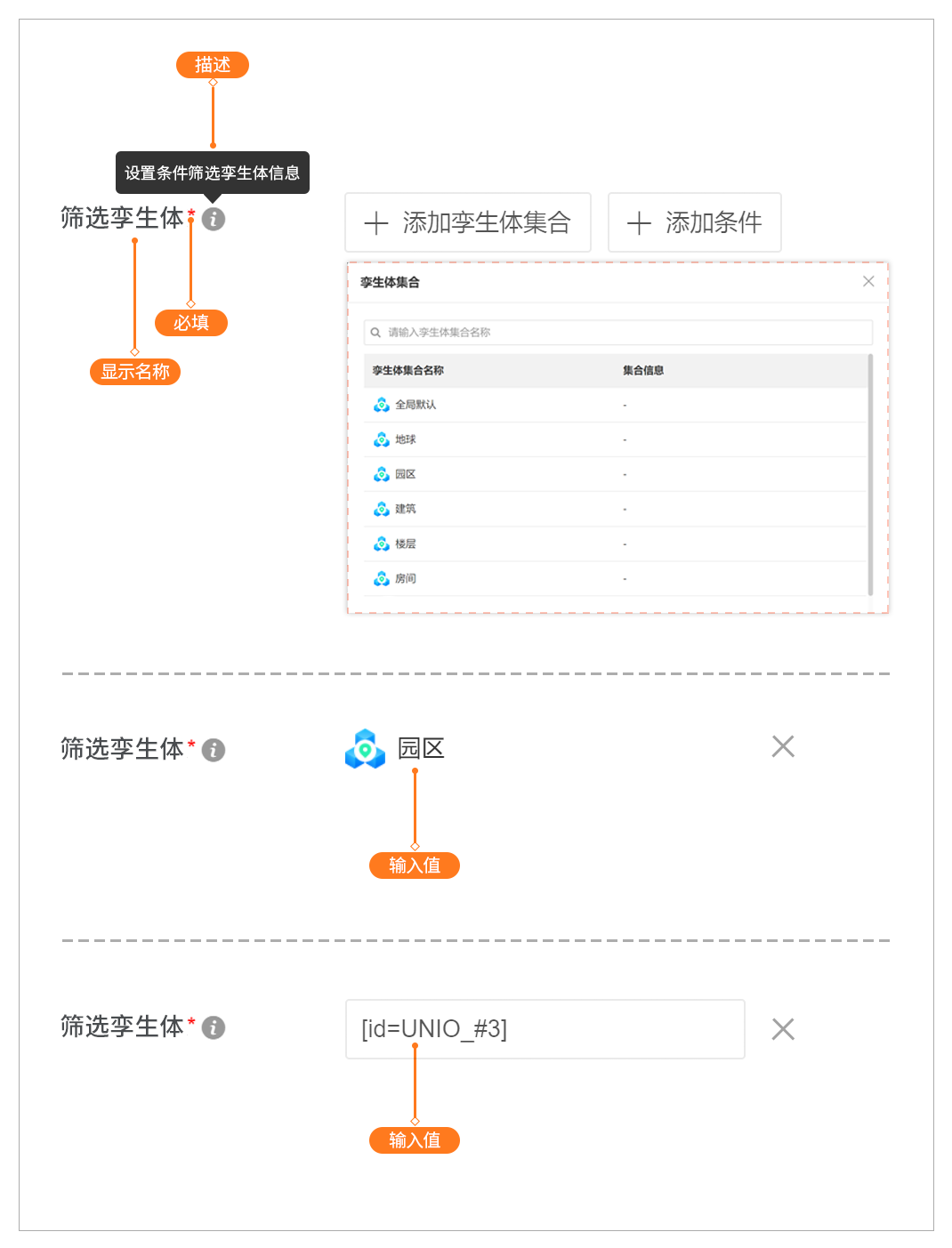Click the 添加条件 button
Screen dimensions: 952x1248
[694, 222]
